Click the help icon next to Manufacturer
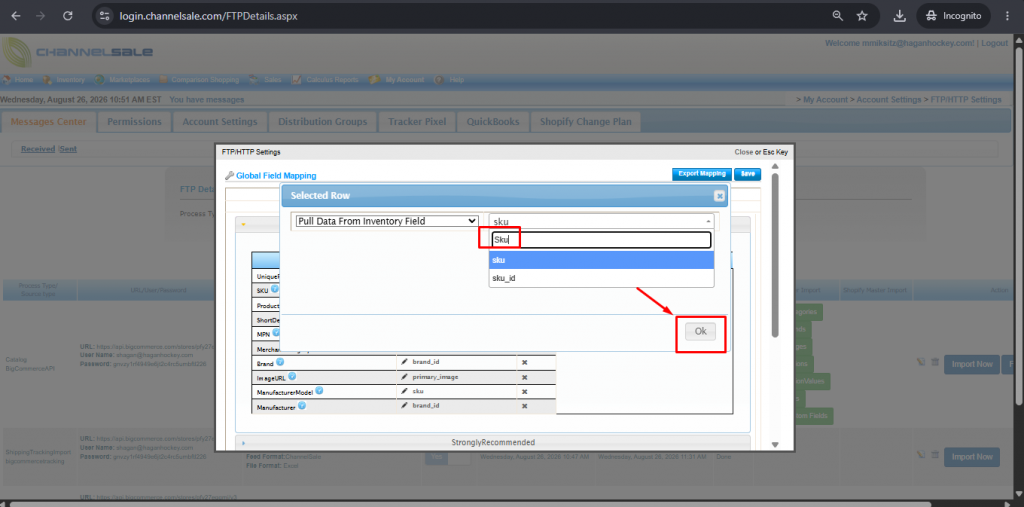Image resolution: width=1024 pixels, height=507 pixels. pos(303,406)
